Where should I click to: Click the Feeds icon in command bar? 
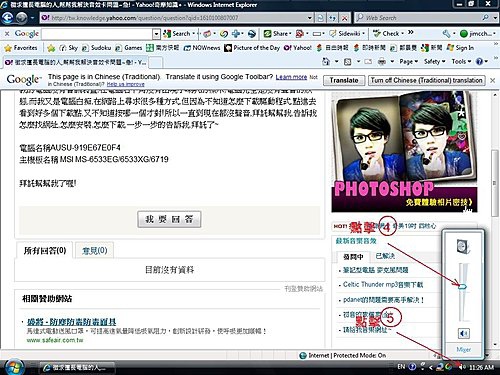coord(348,61)
